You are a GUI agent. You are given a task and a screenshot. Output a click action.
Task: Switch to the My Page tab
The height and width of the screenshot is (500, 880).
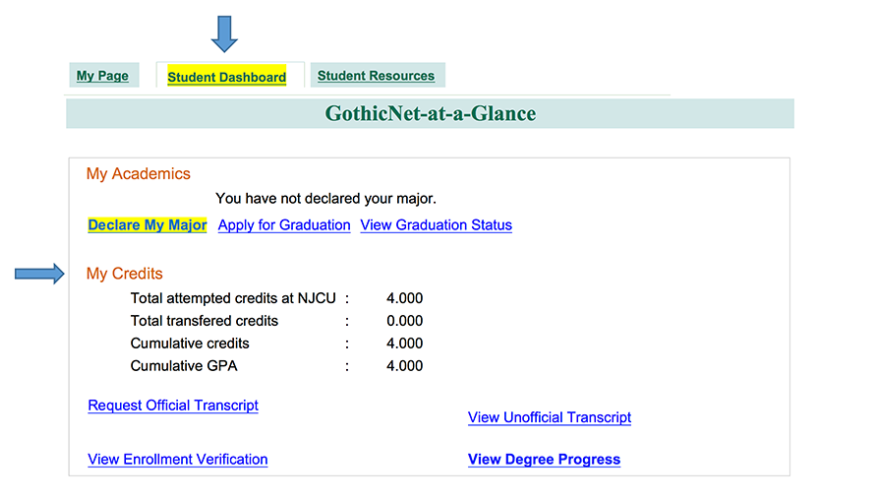point(103,76)
